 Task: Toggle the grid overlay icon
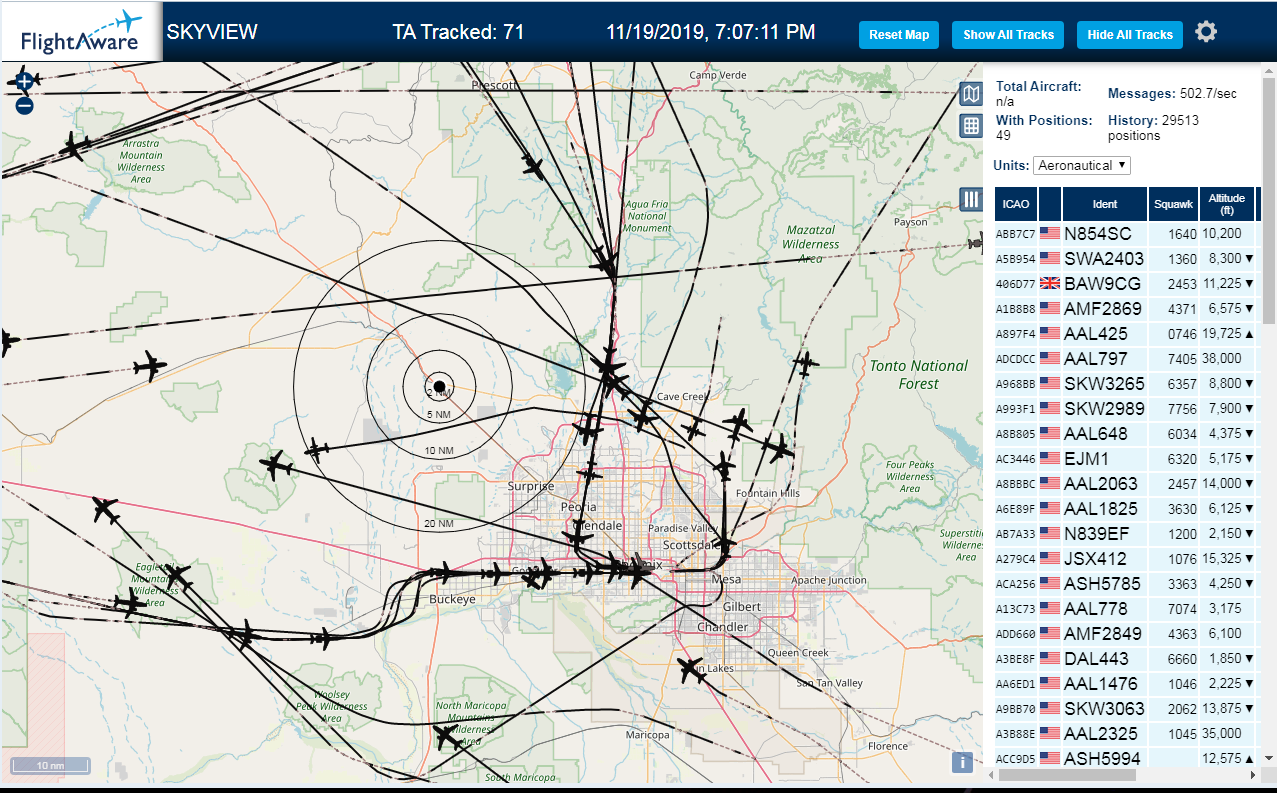(x=970, y=125)
